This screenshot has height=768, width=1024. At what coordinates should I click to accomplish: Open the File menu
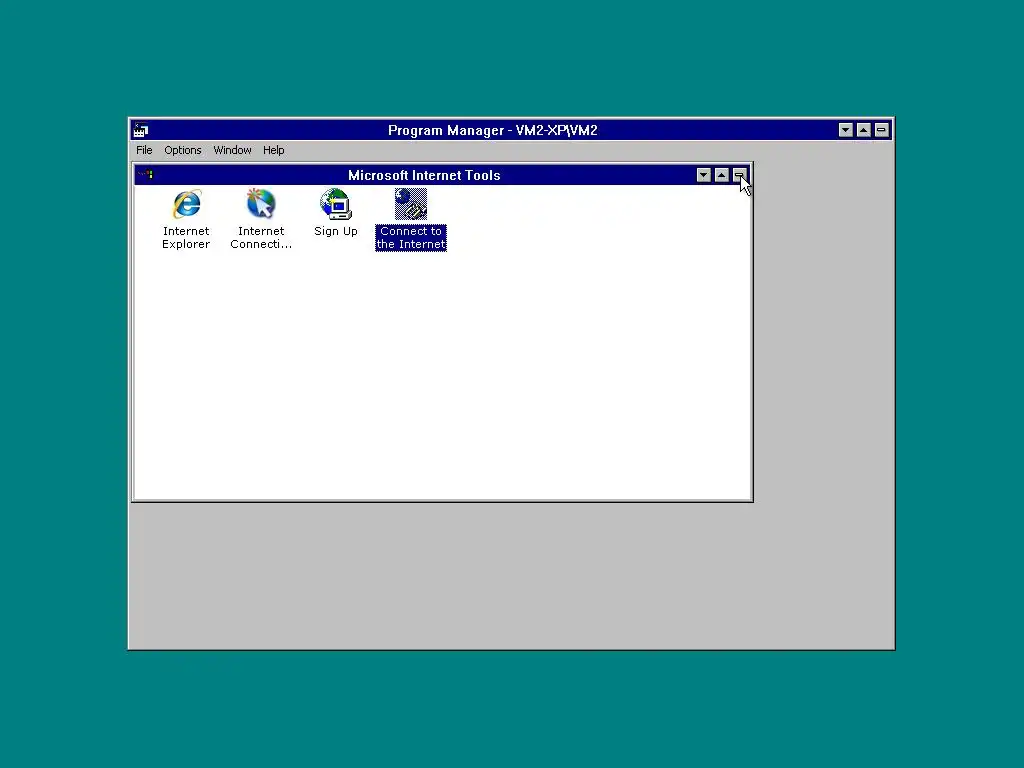(144, 150)
